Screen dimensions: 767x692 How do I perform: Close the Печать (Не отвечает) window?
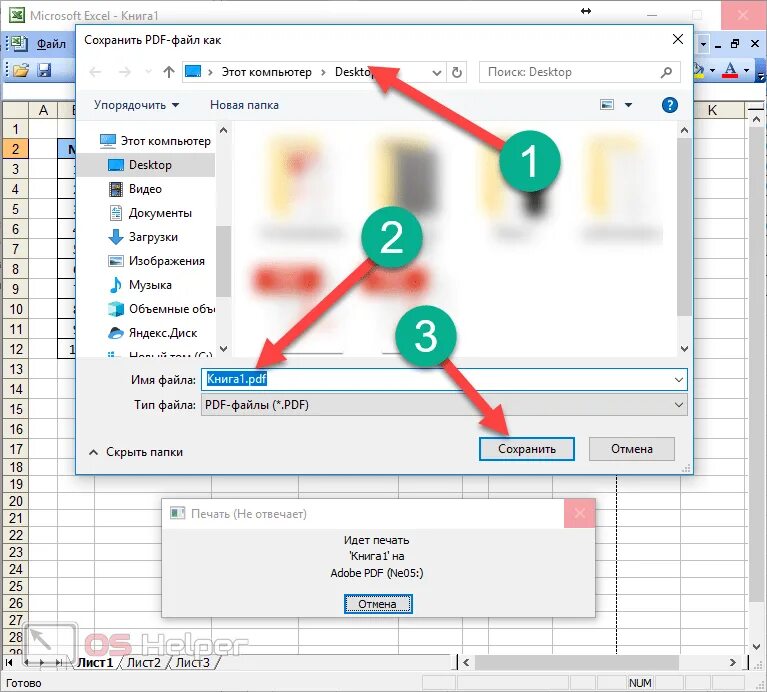580,513
